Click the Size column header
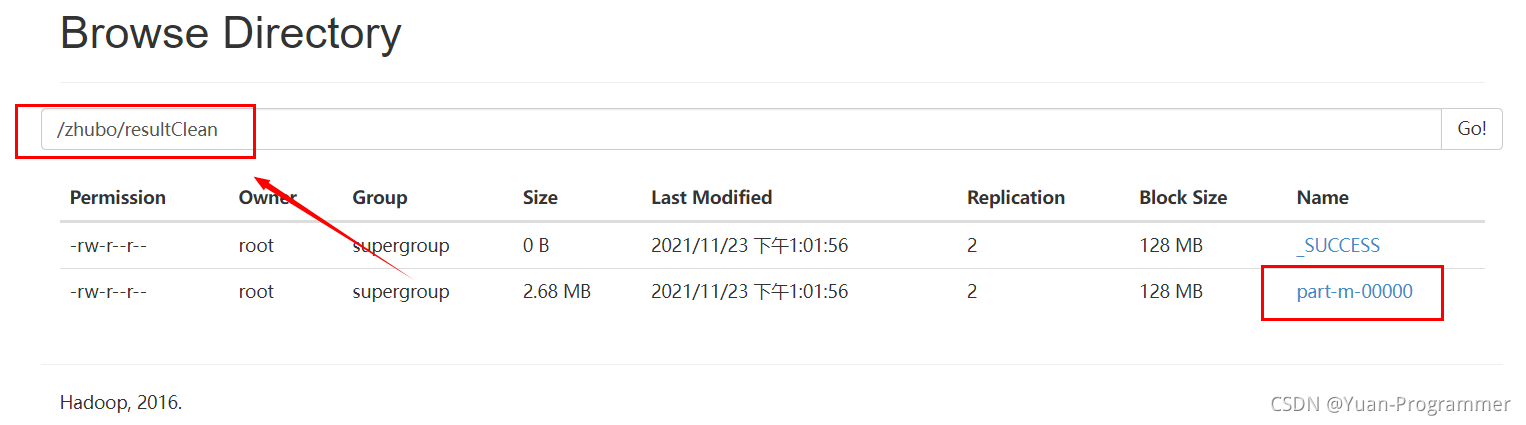The height and width of the screenshot is (425, 1526). [x=540, y=198]
